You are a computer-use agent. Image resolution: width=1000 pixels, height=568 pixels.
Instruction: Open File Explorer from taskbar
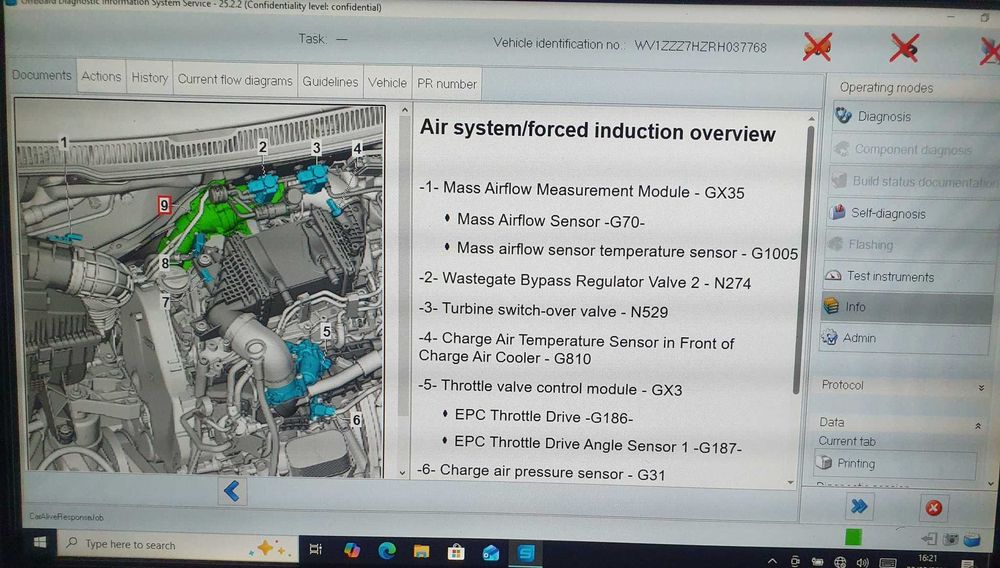tap(421, 551)
